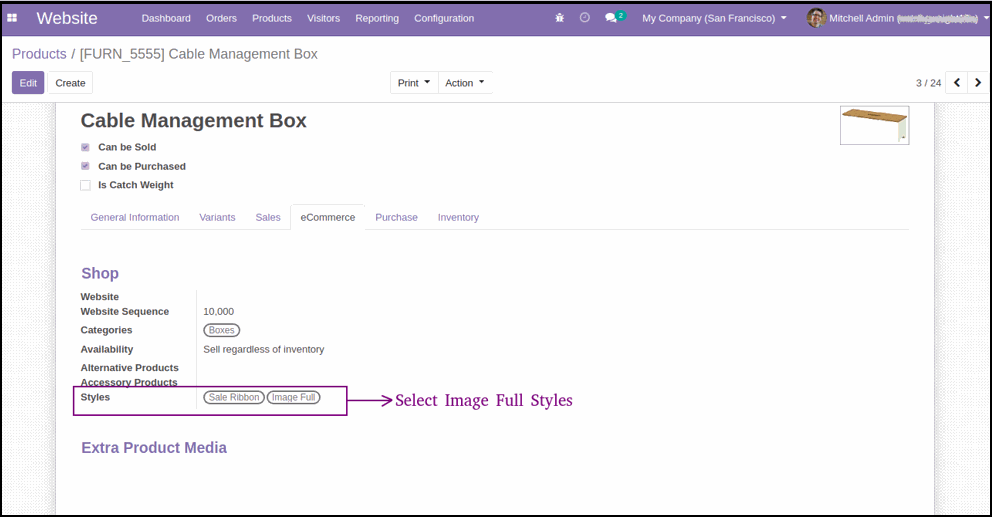Click the Edit button
The width and height of the screenshot is (992, 517).
tap(28, 83)
